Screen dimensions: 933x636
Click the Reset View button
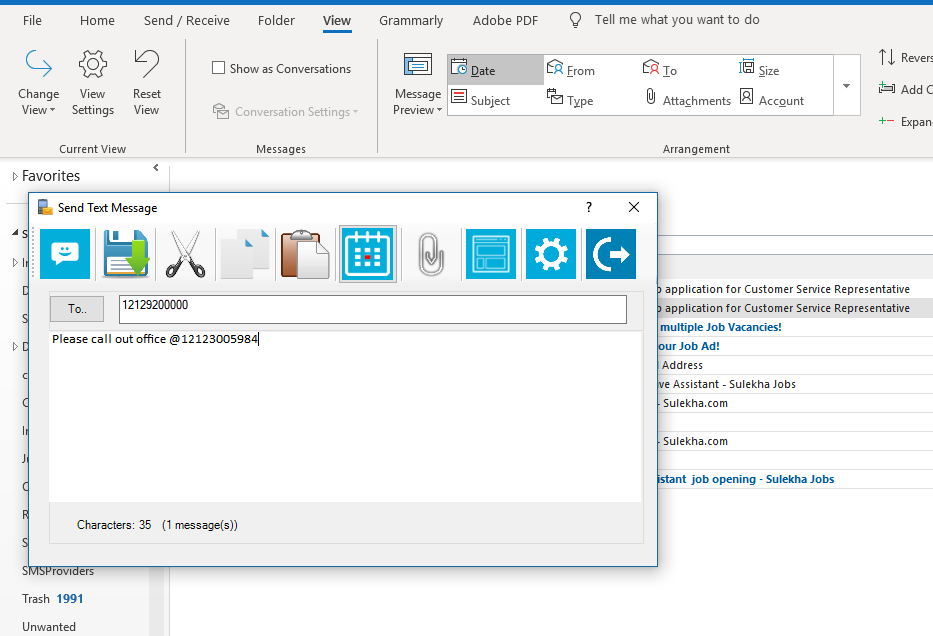click(x=146, y=83)
